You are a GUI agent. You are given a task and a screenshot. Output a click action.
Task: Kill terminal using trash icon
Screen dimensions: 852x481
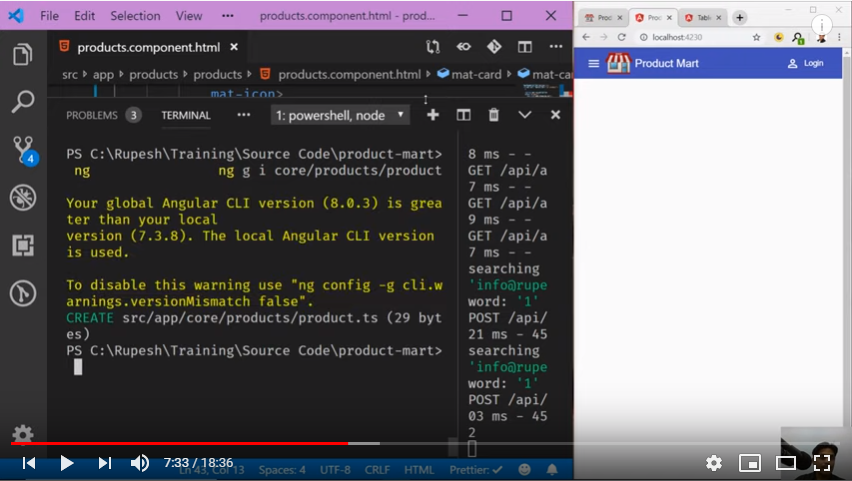pyautogui.click(x=493, y=115)
